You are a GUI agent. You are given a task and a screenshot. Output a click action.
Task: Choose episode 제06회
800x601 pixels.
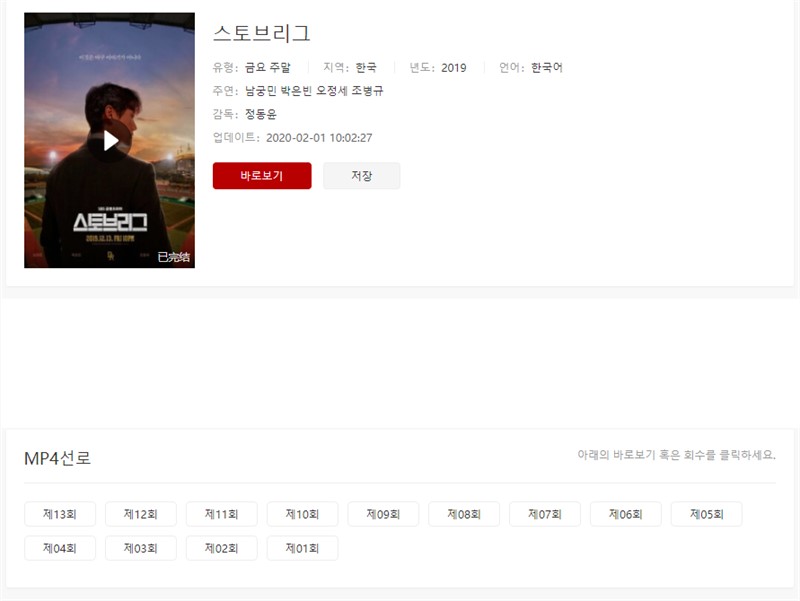click(x=626, y=514)
